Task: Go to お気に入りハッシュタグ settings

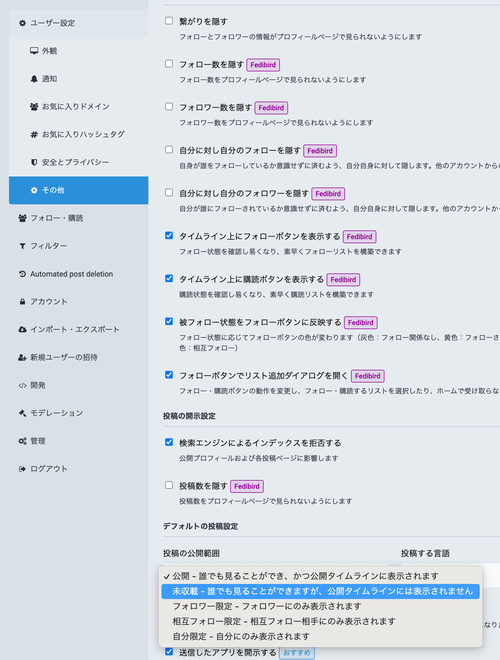Action: [79, 134]
